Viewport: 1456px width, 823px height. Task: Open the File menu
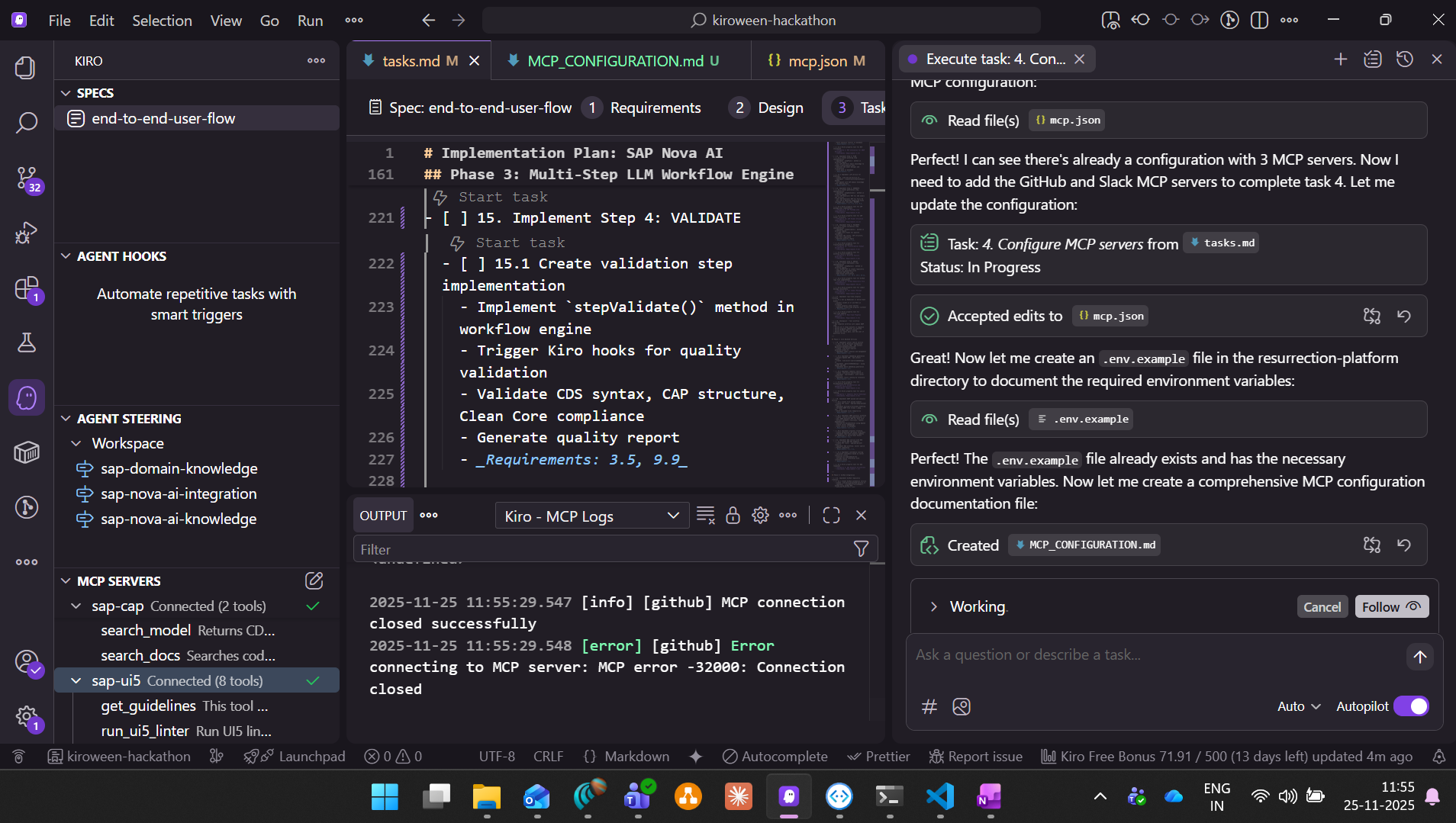click(59, 21)
